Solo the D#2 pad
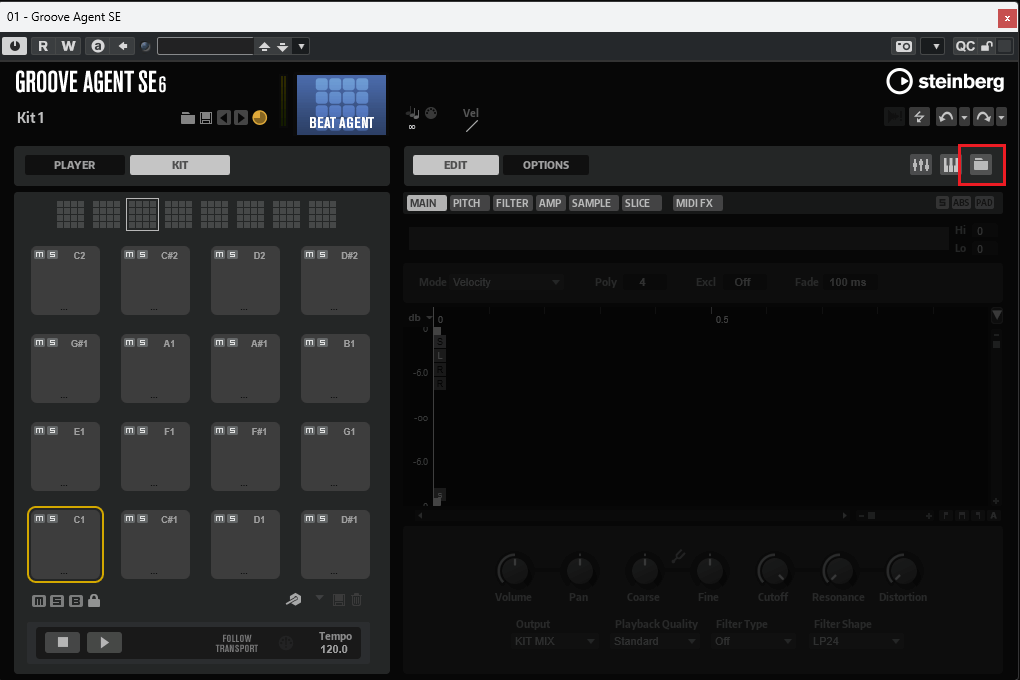The image size is (1020, 680). coord(322,255)
